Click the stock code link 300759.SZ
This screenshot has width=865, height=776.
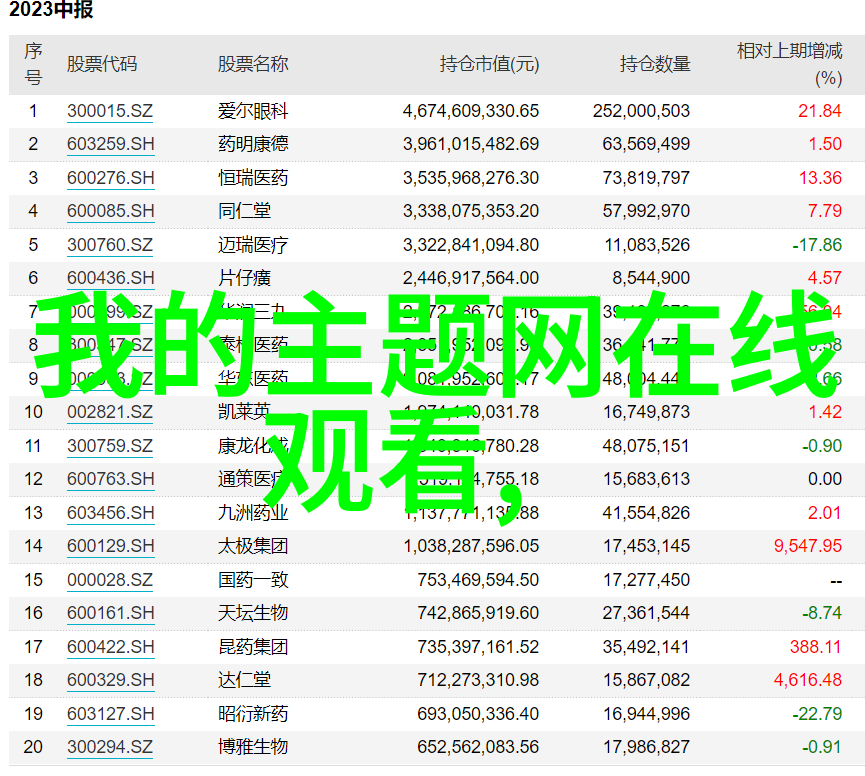[x=110, y=446]
